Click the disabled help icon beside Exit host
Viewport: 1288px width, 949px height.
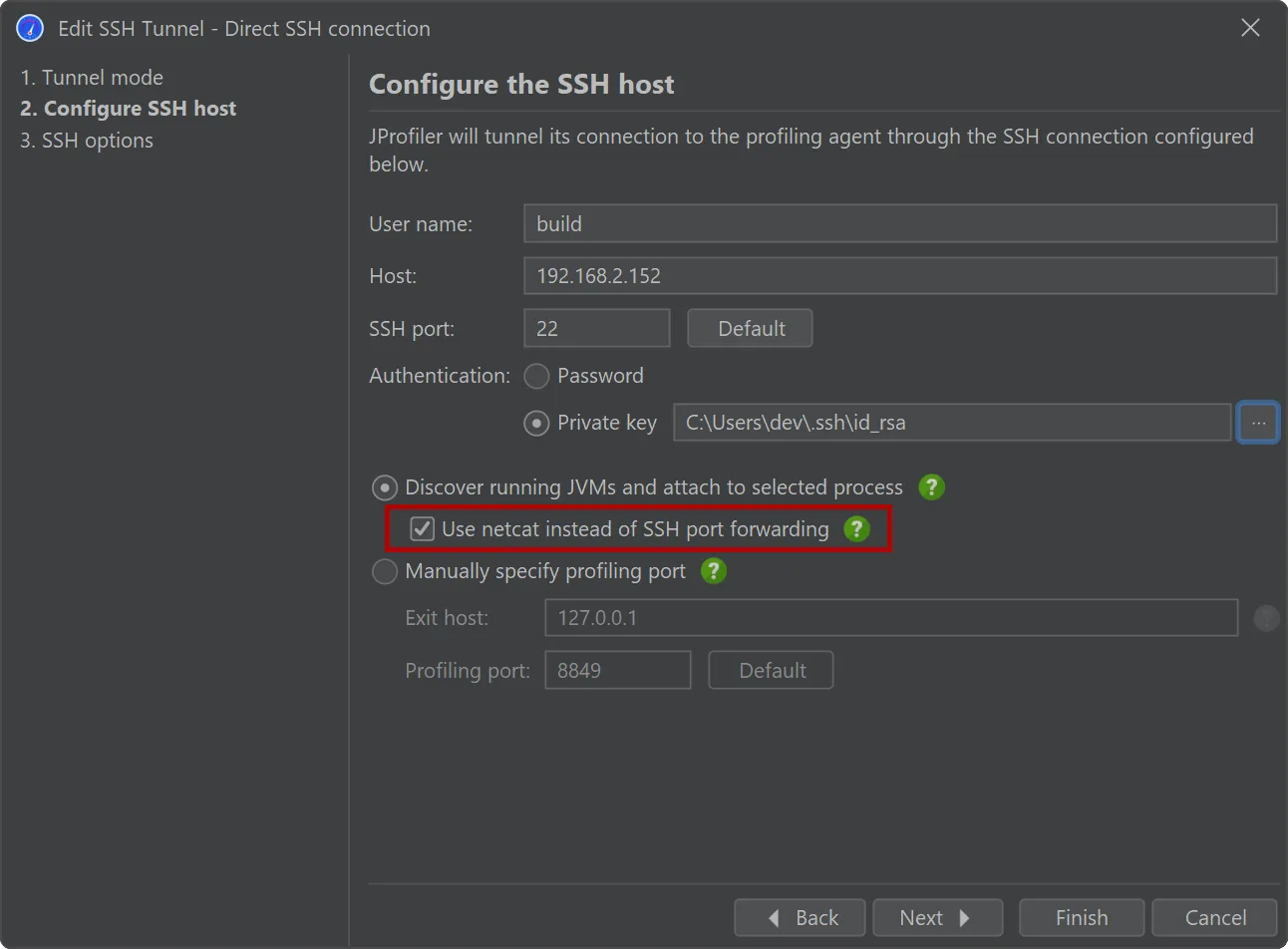click(x=1266, y=618)
